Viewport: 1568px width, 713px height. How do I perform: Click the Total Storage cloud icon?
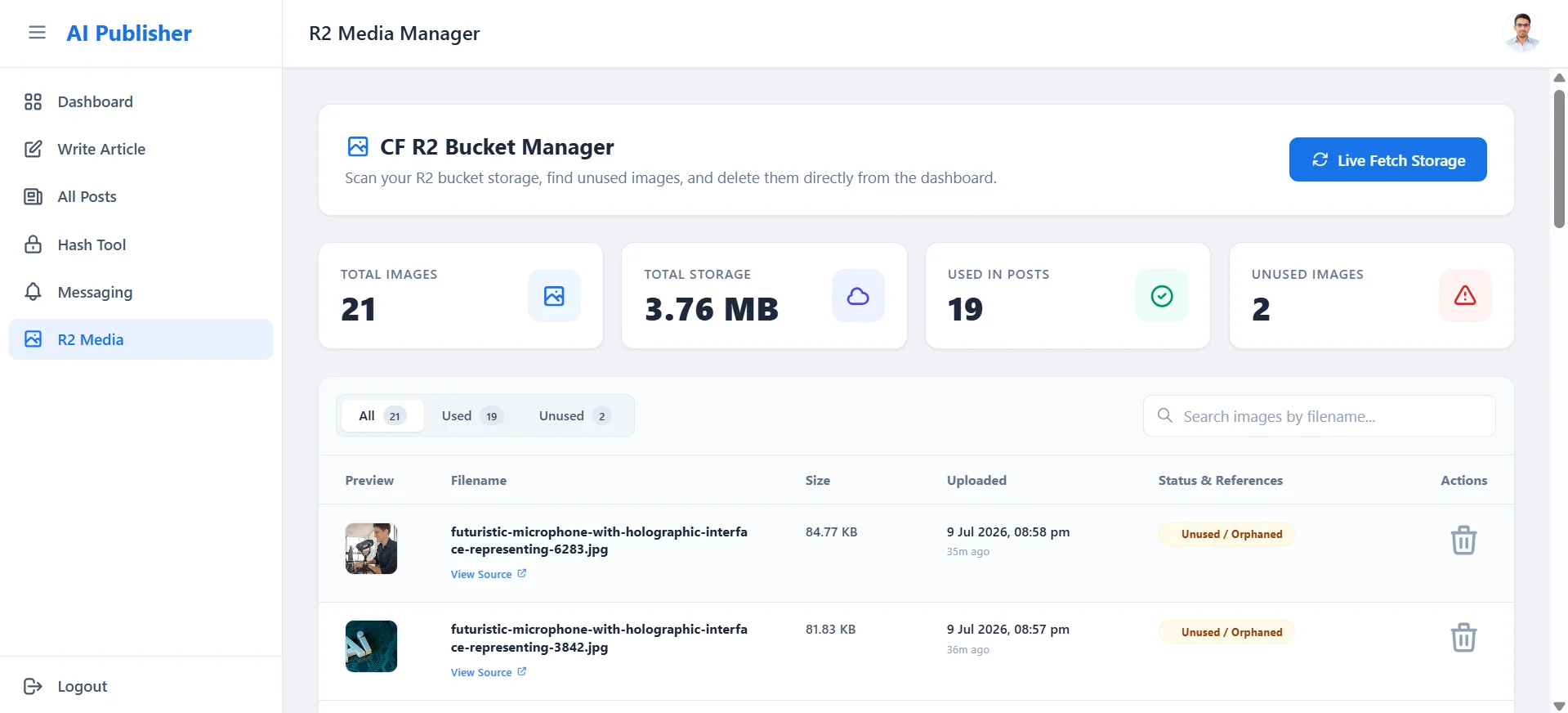[858, 296]
